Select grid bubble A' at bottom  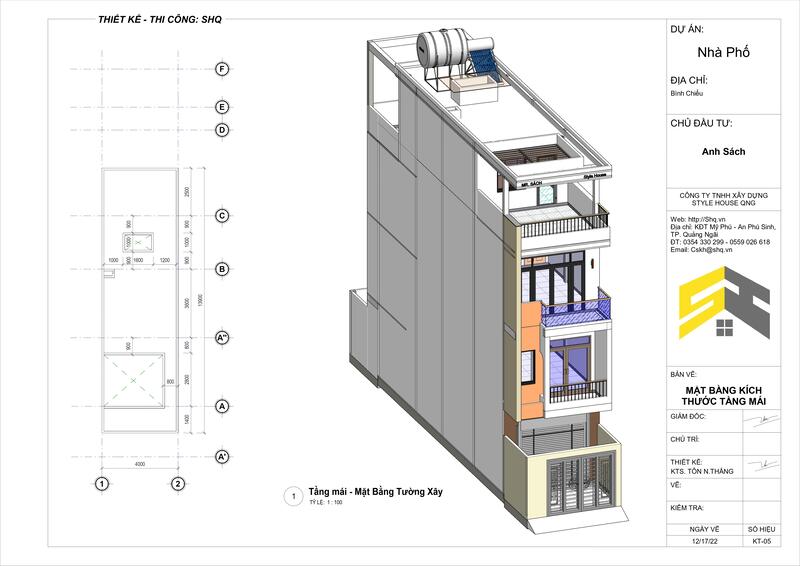pyautogui.click(x=222, y=457)
